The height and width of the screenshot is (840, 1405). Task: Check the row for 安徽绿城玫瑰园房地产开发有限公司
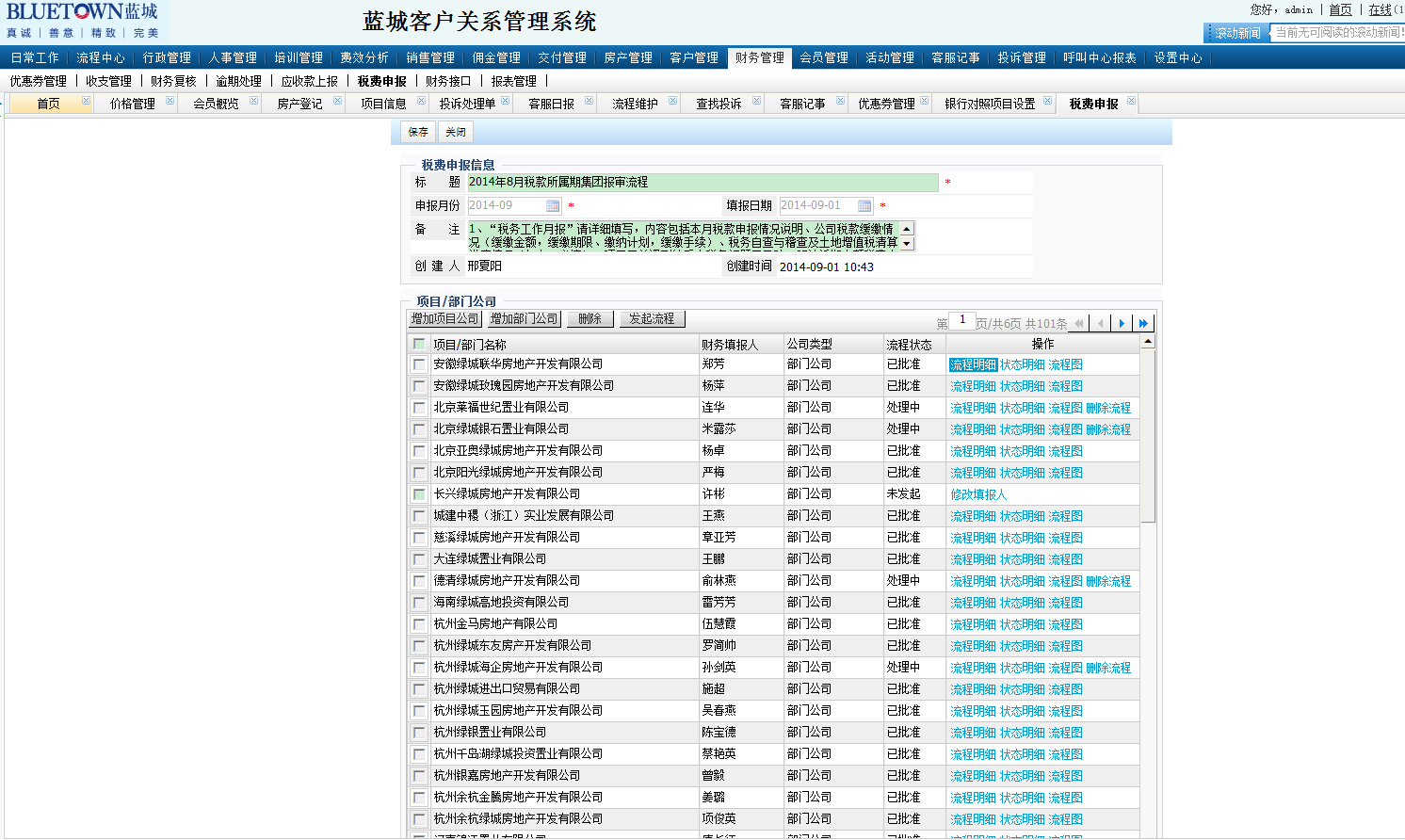coord(419,386)
